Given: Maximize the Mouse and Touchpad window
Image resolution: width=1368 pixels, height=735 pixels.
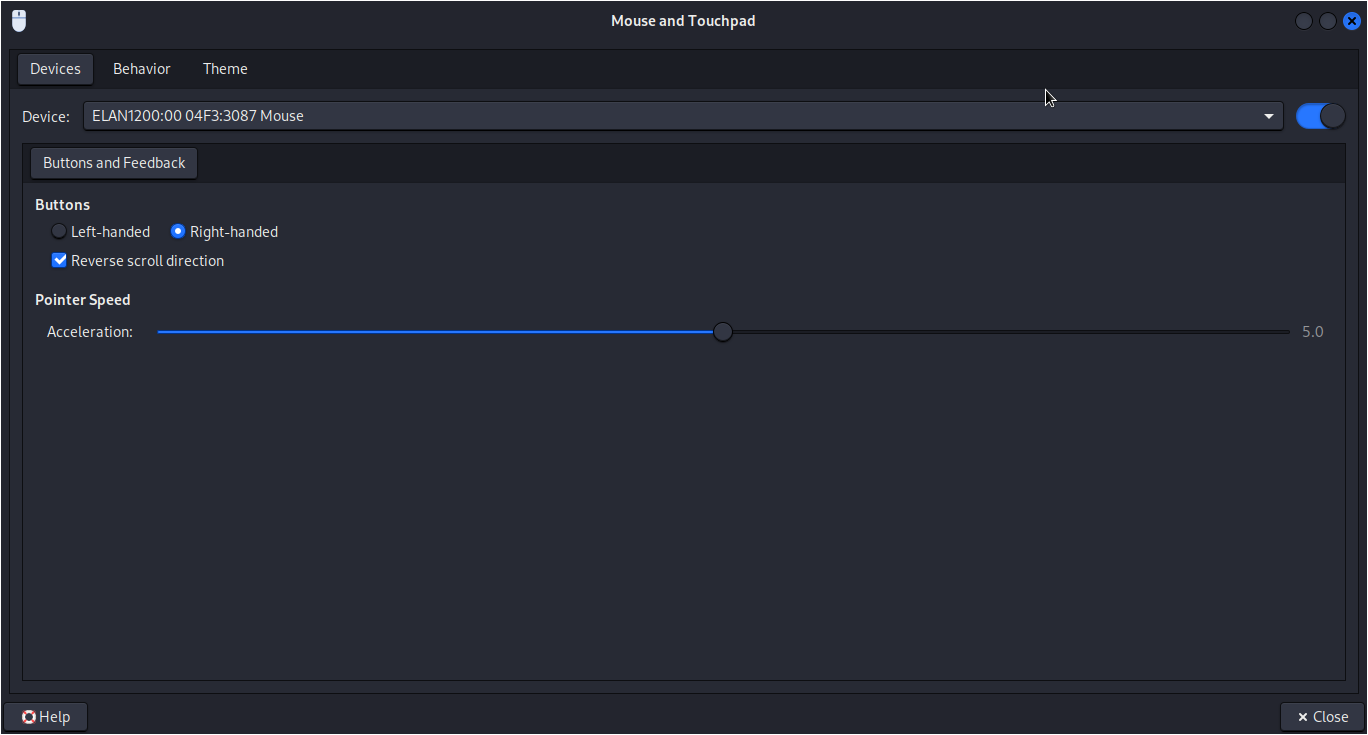Looking at the screenshot, I should point(1328,21).
